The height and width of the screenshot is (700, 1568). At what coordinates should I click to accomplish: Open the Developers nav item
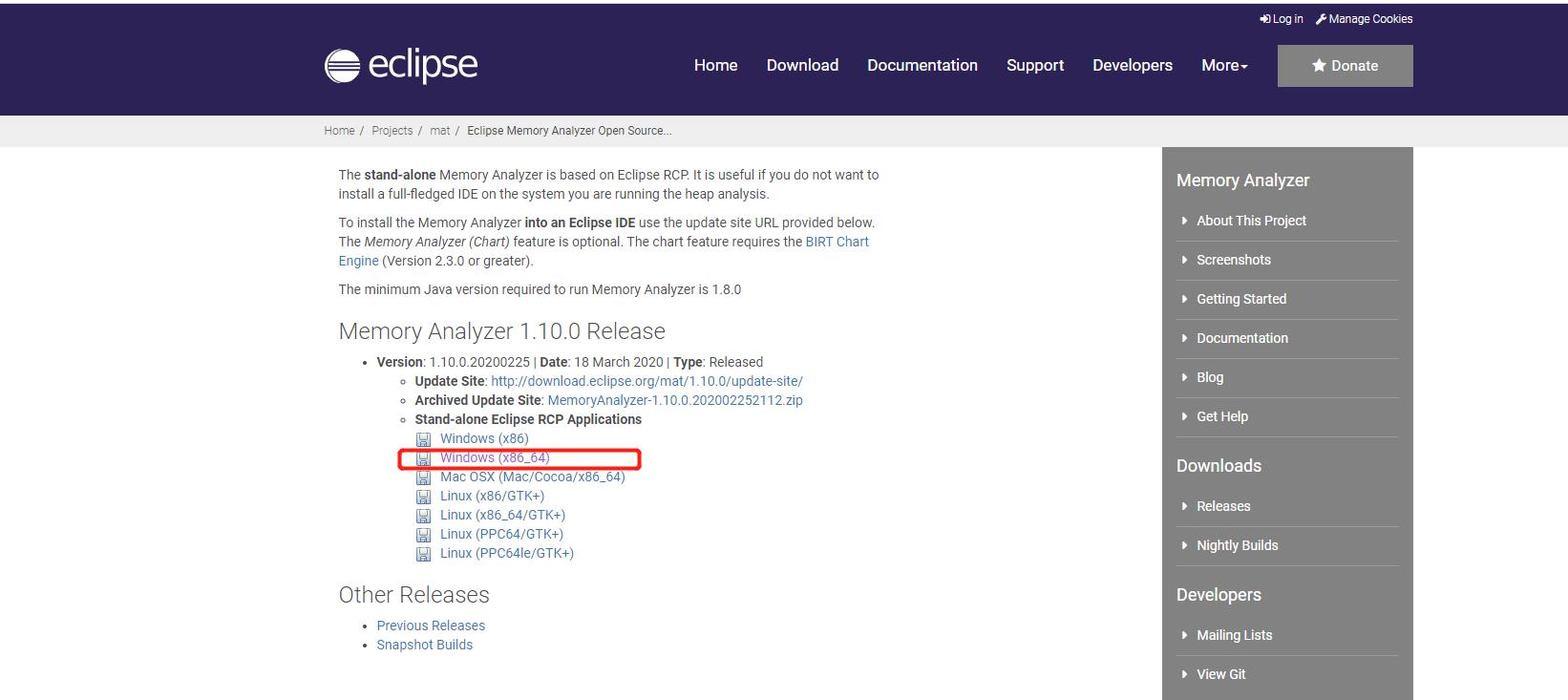point(1133,65)
